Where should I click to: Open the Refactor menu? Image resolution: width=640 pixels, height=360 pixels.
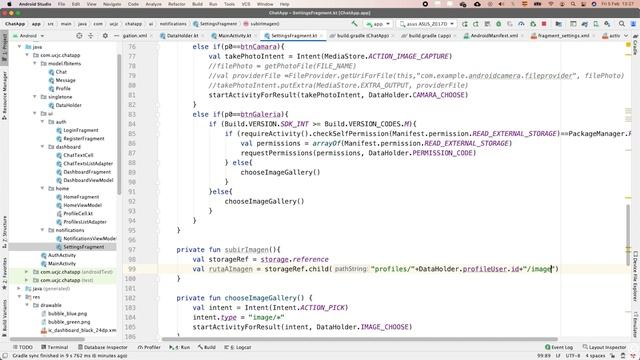[x=177, y=4]
